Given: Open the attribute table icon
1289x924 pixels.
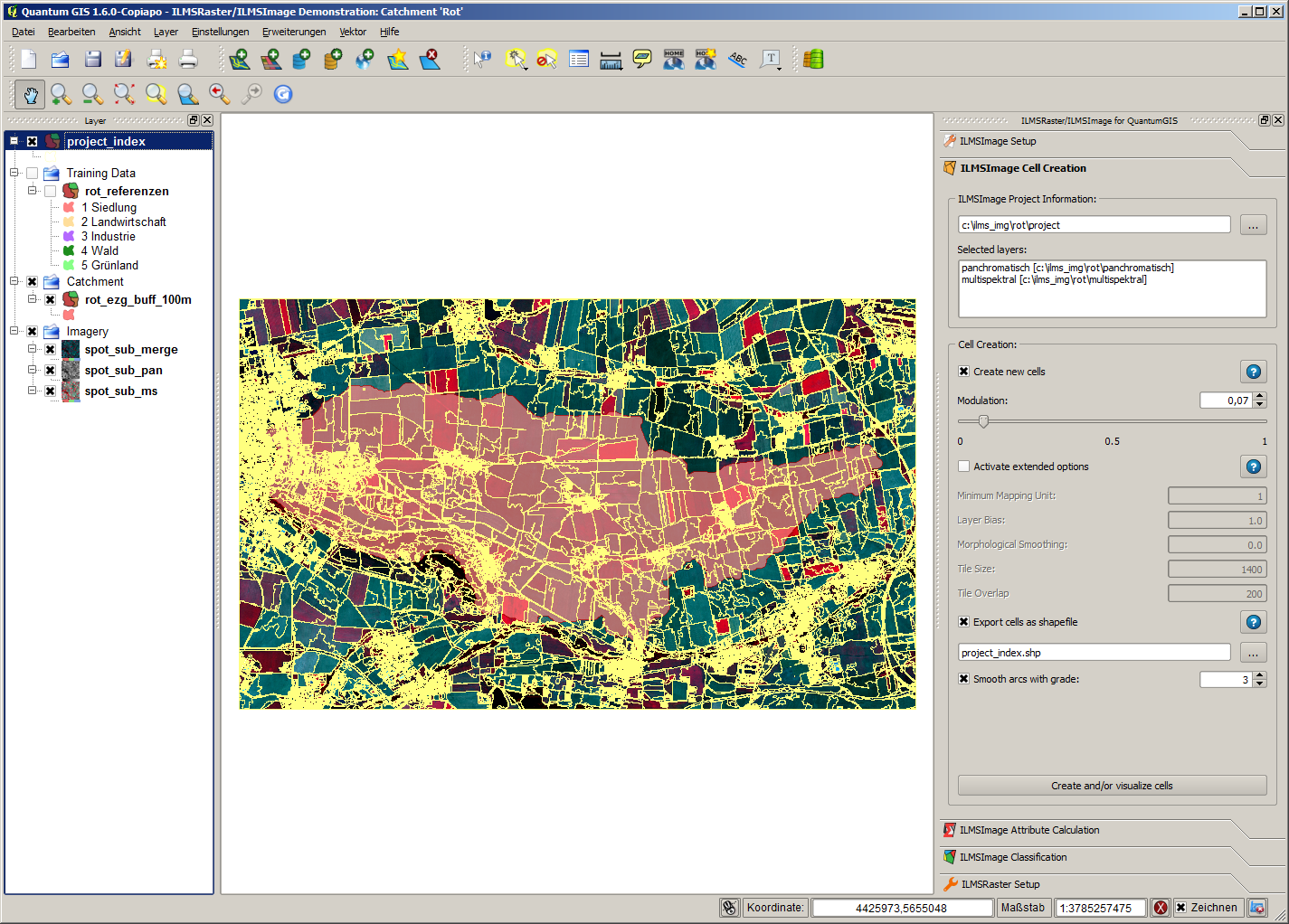Looking at the screenshot, I should tap(579, 60).
